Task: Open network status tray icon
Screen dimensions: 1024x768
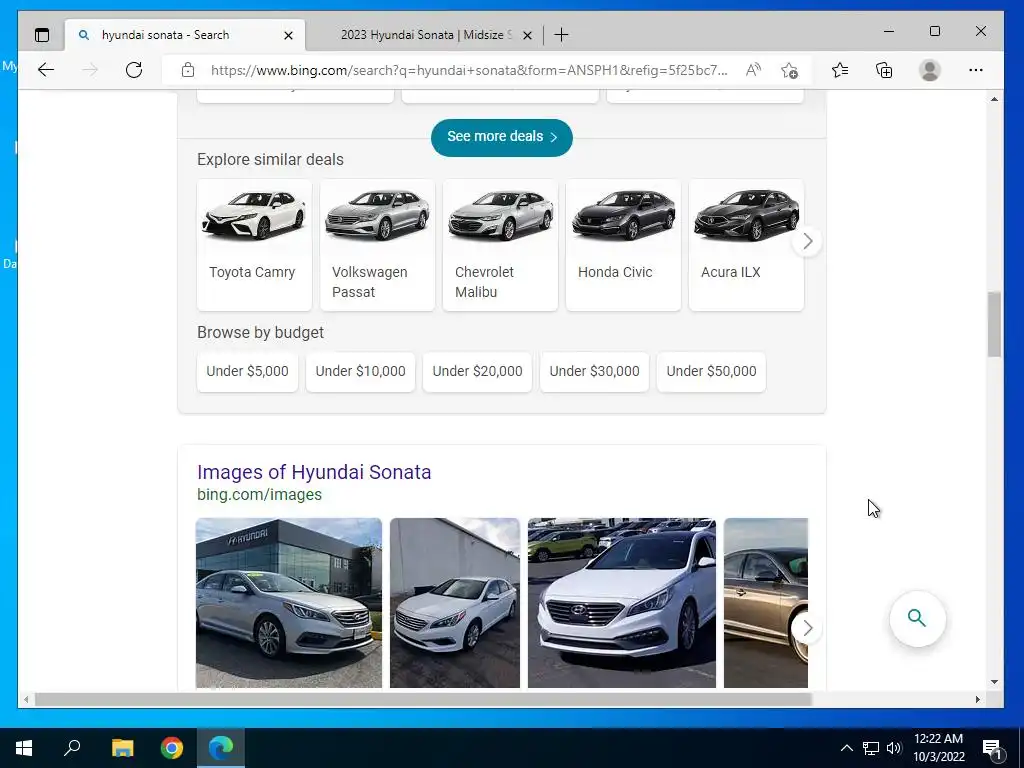Action: point(871,748)
